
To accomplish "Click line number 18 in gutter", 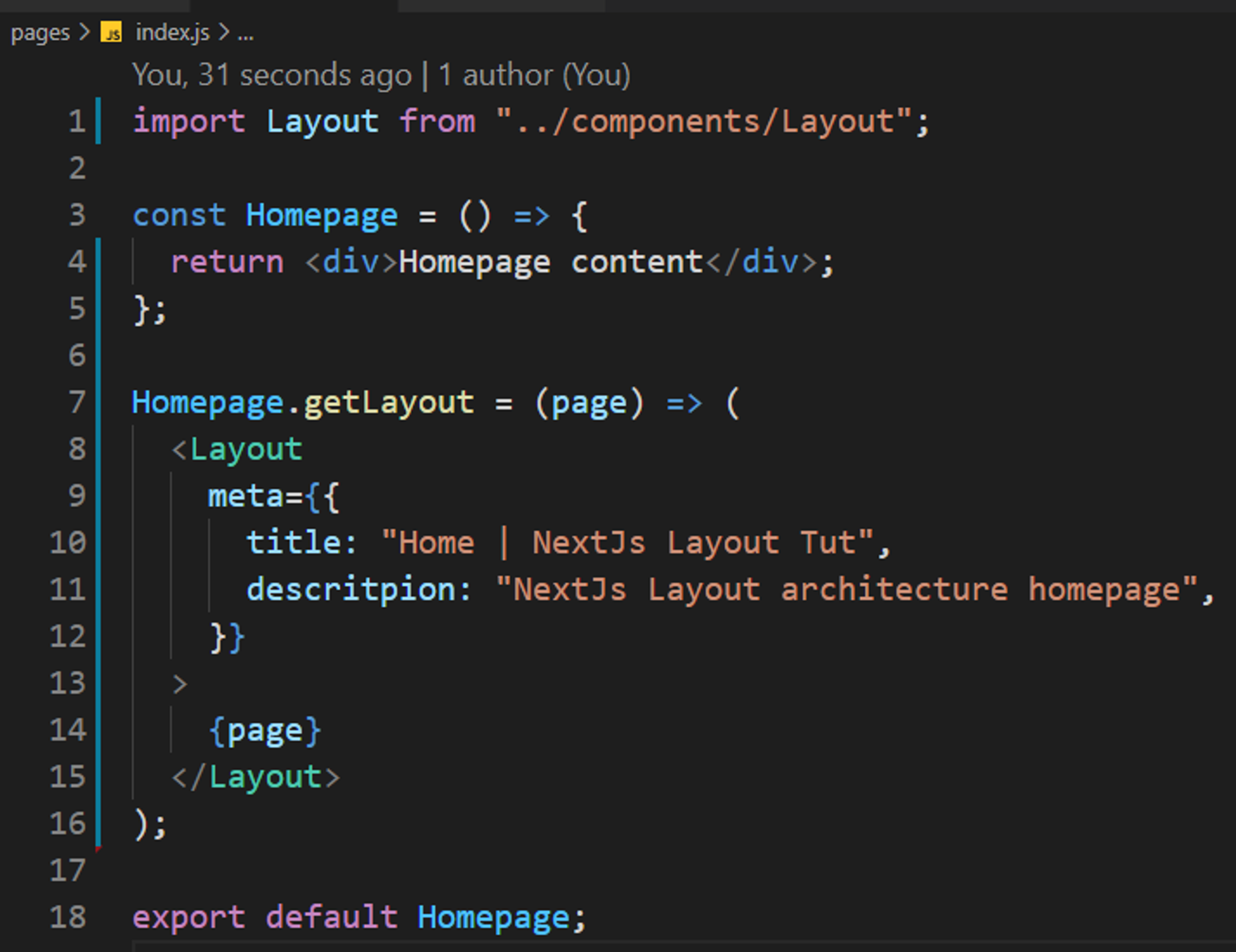I will [68, 917].
